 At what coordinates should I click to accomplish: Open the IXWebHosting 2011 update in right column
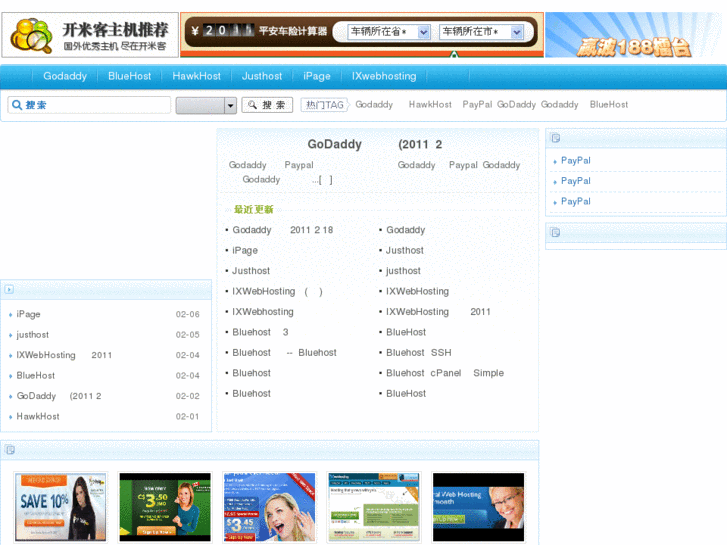pos(438,312)
